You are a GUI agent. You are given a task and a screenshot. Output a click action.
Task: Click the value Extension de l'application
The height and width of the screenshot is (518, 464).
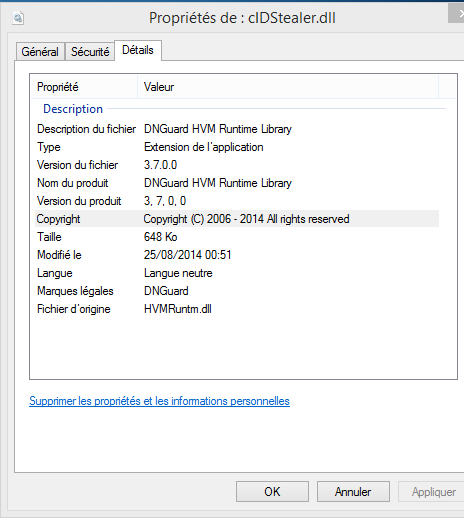point(204,147)
